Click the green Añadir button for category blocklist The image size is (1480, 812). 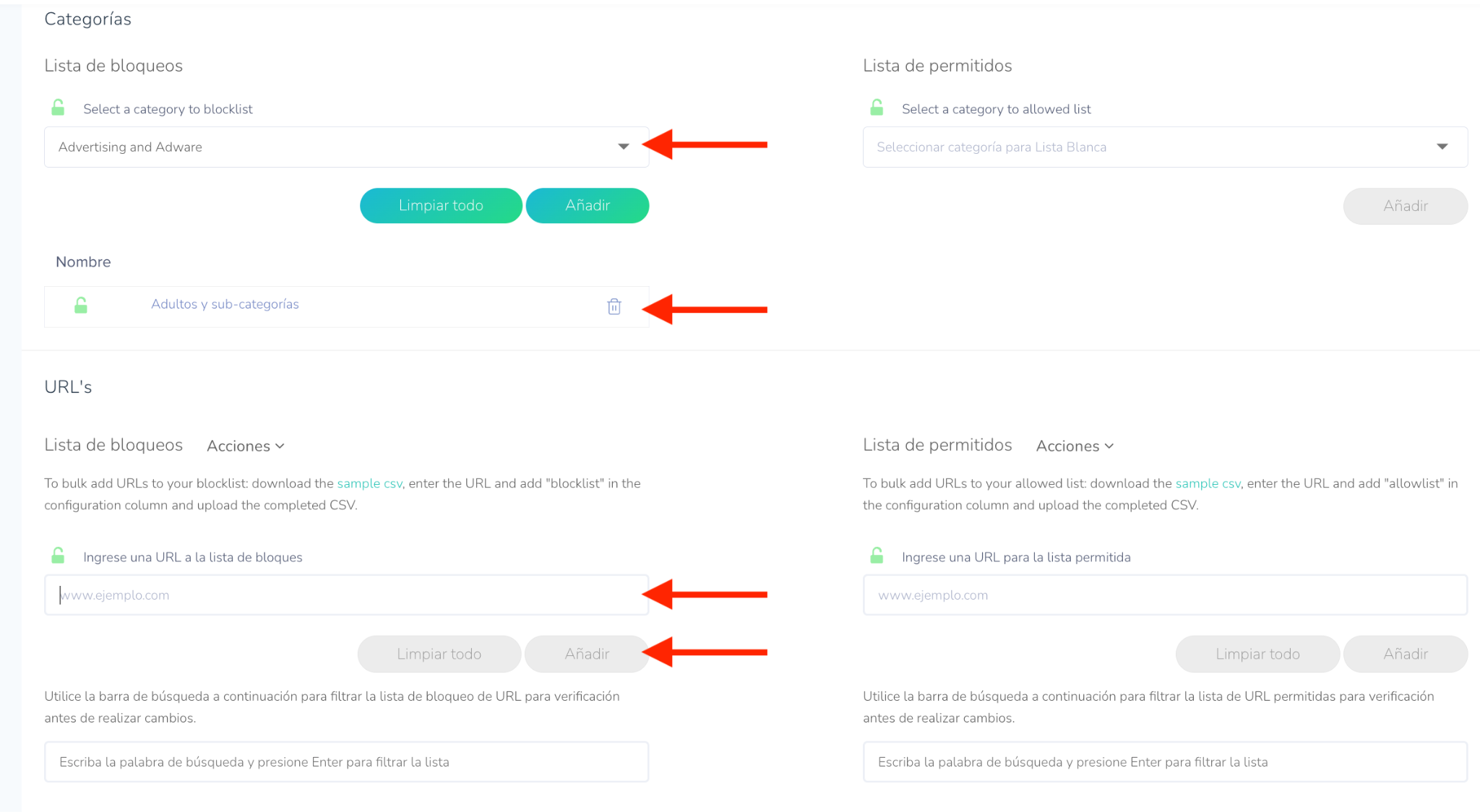(x=587, y=206)
